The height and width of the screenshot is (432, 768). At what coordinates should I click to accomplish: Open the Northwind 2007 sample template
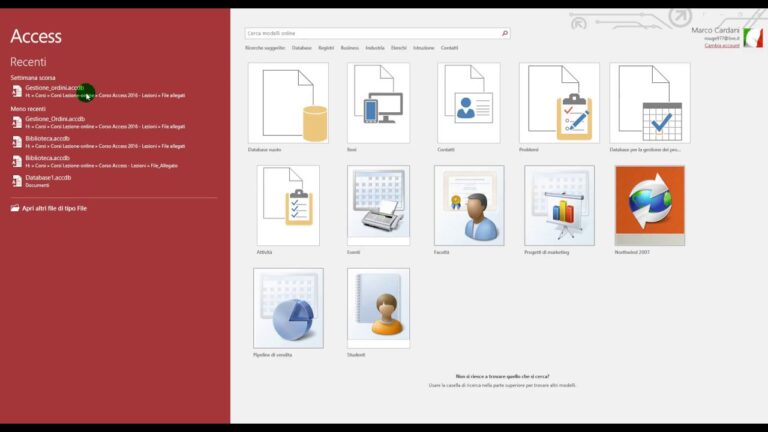tap(650, 205)
